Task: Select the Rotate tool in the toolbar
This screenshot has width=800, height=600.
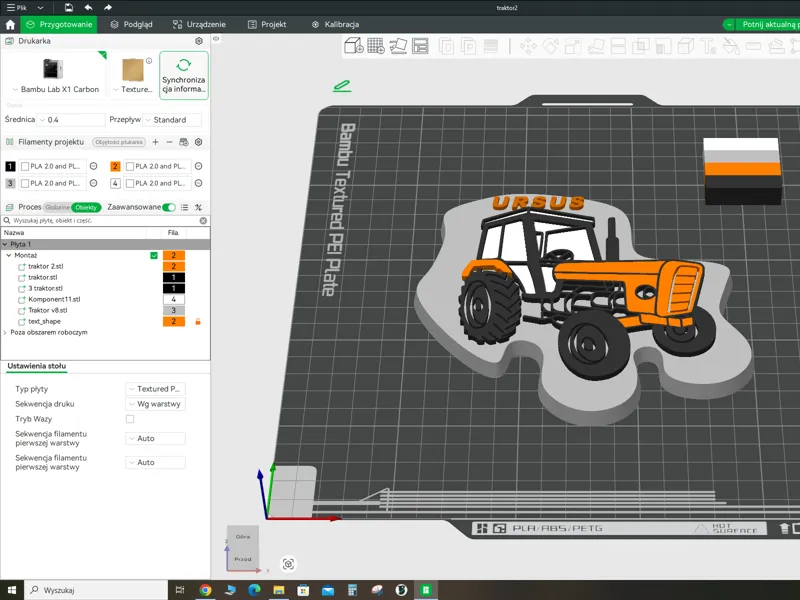Action: coord(551,46)
